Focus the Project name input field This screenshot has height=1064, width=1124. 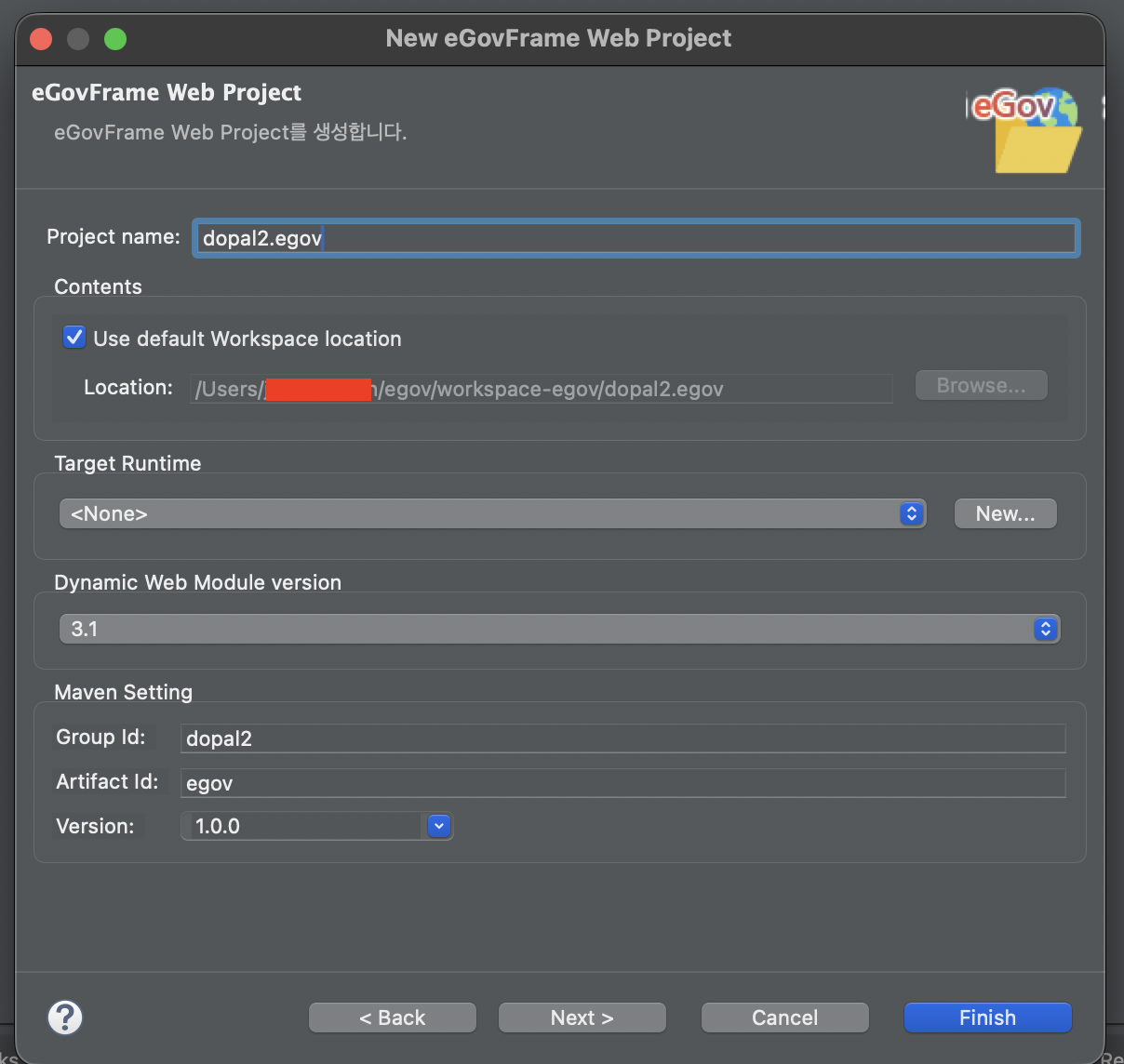[636, 238]
